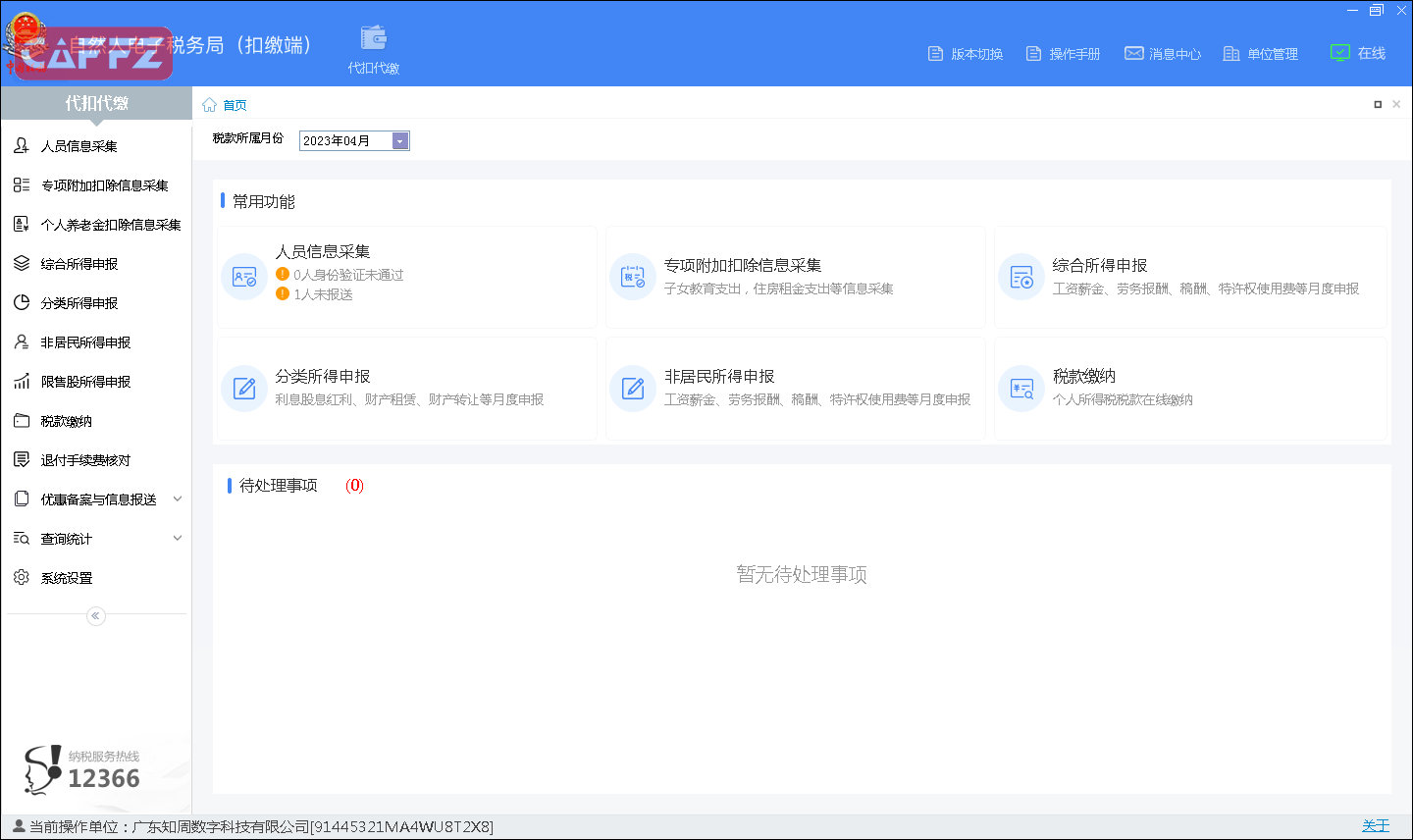Open the 税款所属月份 dropdown arrow
This screenshot has height=840, width=1413.
pyautogui.click(x=399, y=141)
